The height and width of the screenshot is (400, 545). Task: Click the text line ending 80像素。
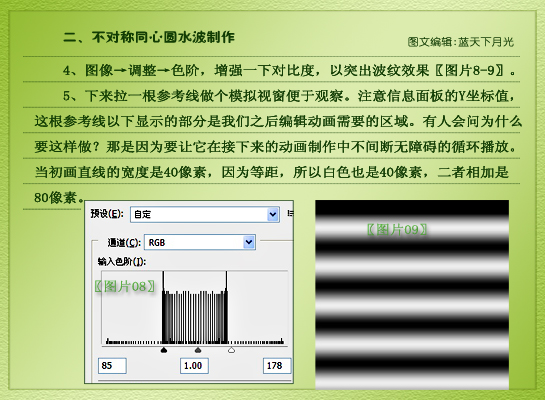point(59,198)
